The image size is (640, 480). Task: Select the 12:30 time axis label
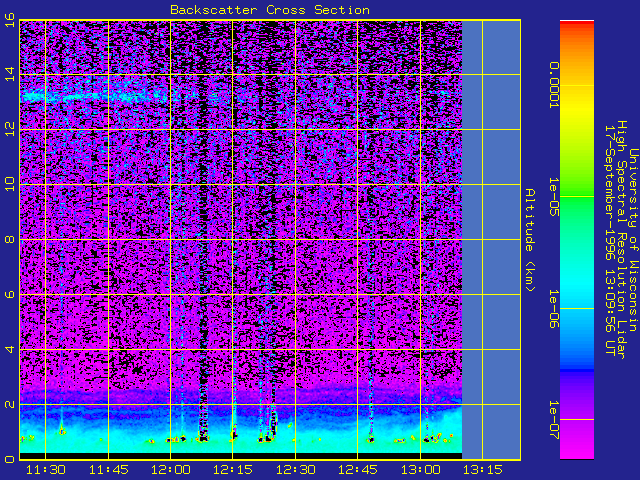295,470
